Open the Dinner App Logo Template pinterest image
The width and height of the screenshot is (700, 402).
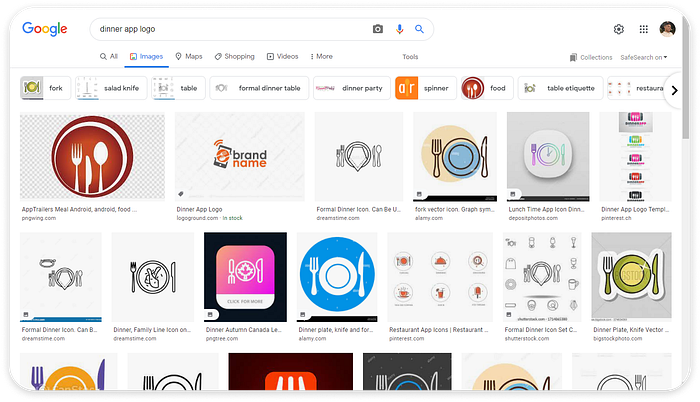[x=635, y=156]
